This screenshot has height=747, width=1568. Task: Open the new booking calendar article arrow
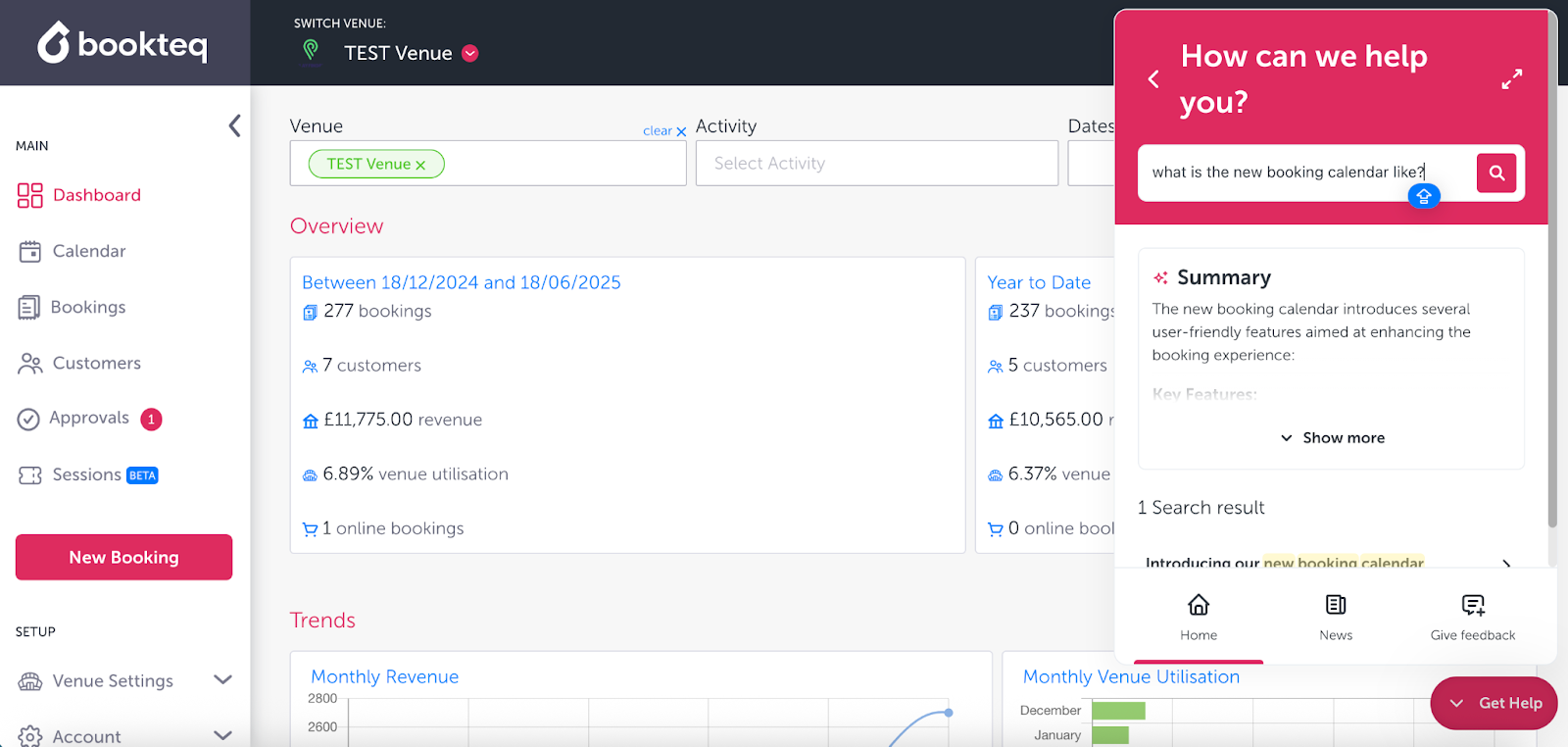(1506, 563)
